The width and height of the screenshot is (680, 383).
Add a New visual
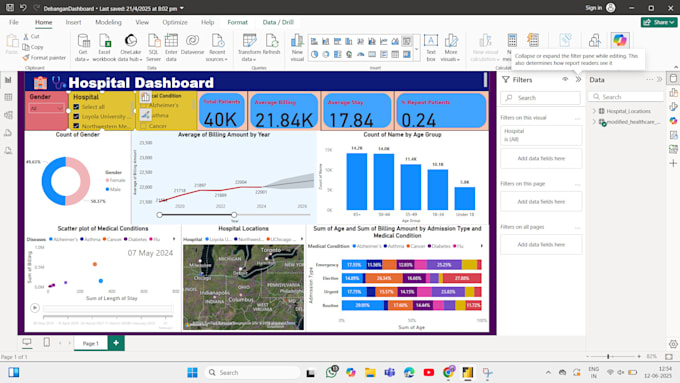[297, 47]
